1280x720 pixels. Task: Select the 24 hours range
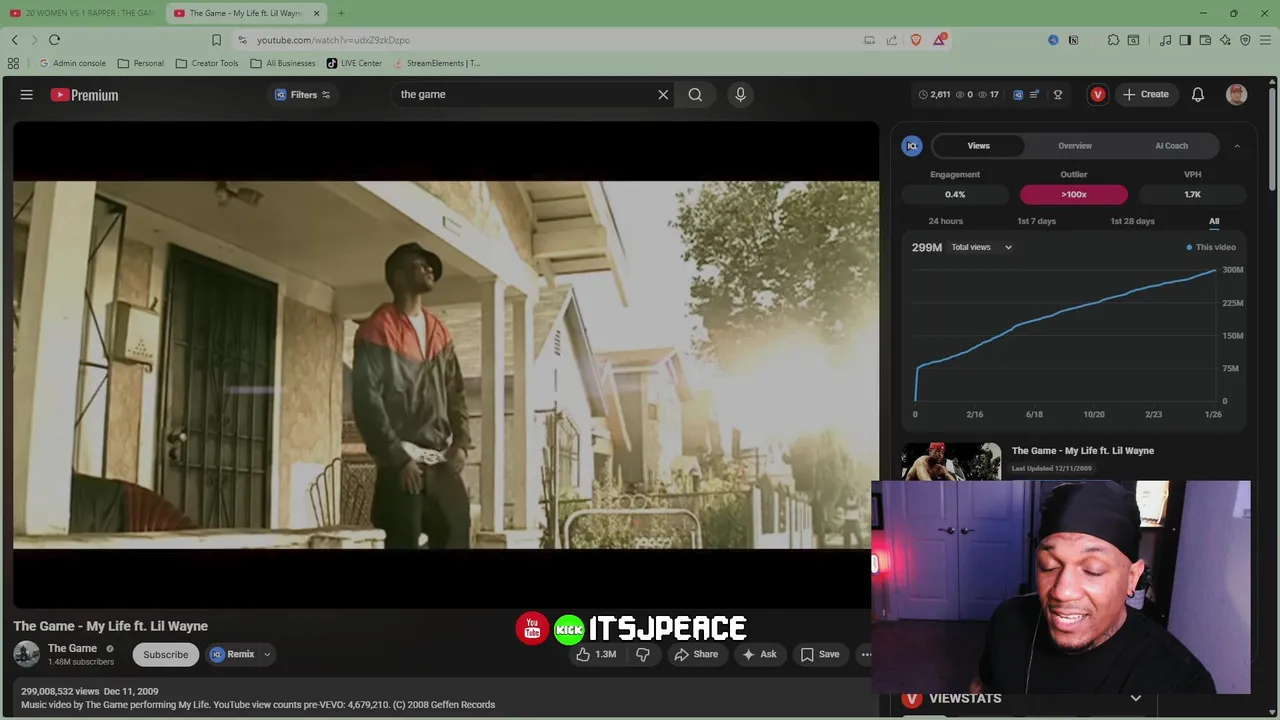pyautogui.click(x=945, y=221)
